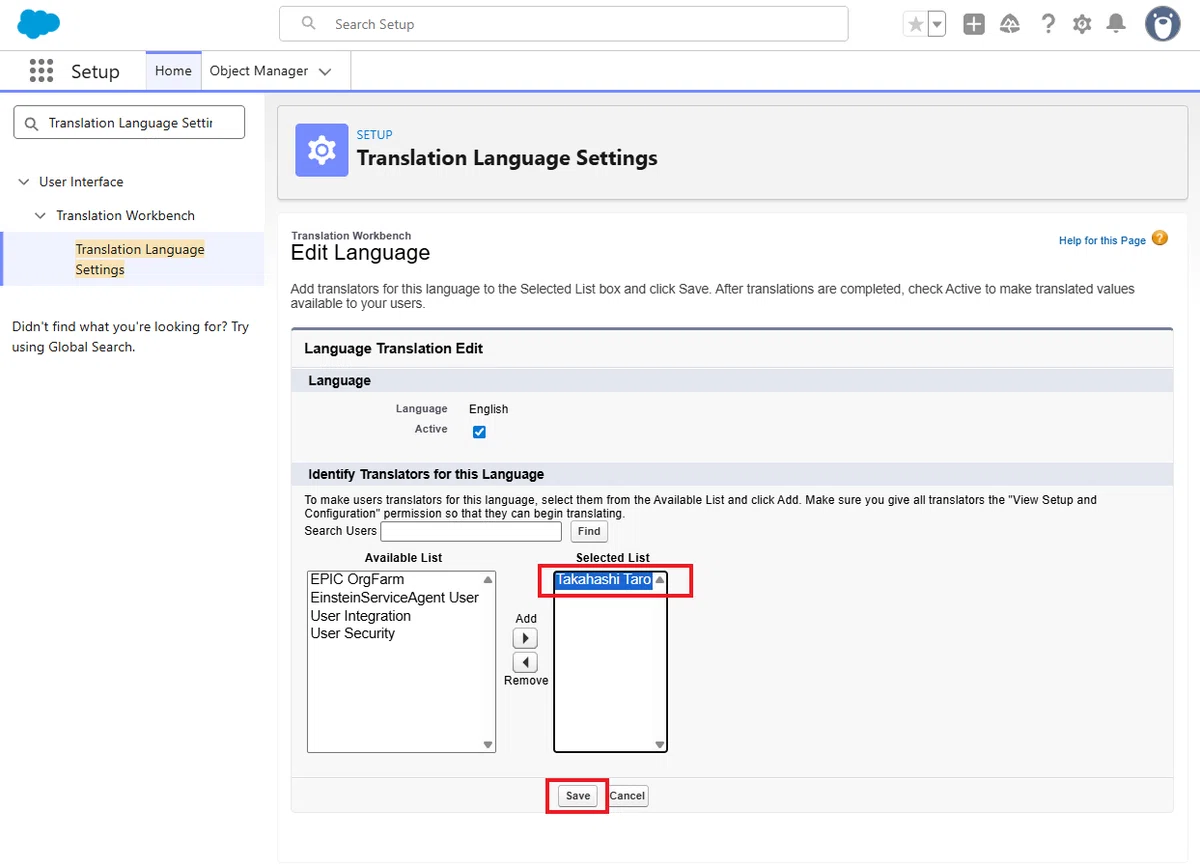Image resolution: width=1200 pixels, height=867 pixels.
Task: Click the Translation Language Settings gear icon
Action: coord(322,150)
